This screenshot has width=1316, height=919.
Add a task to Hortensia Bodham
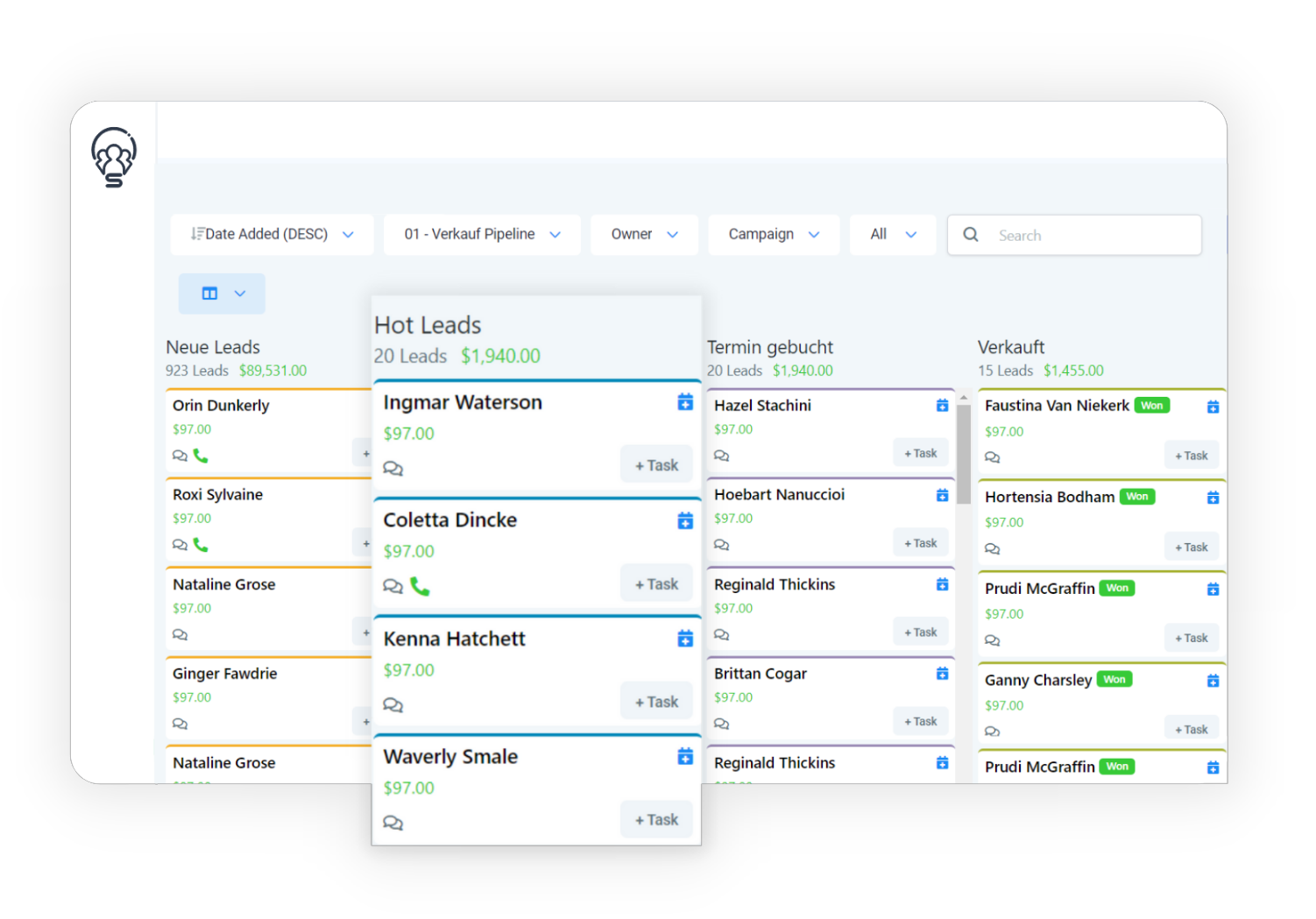click(1191, 547)
